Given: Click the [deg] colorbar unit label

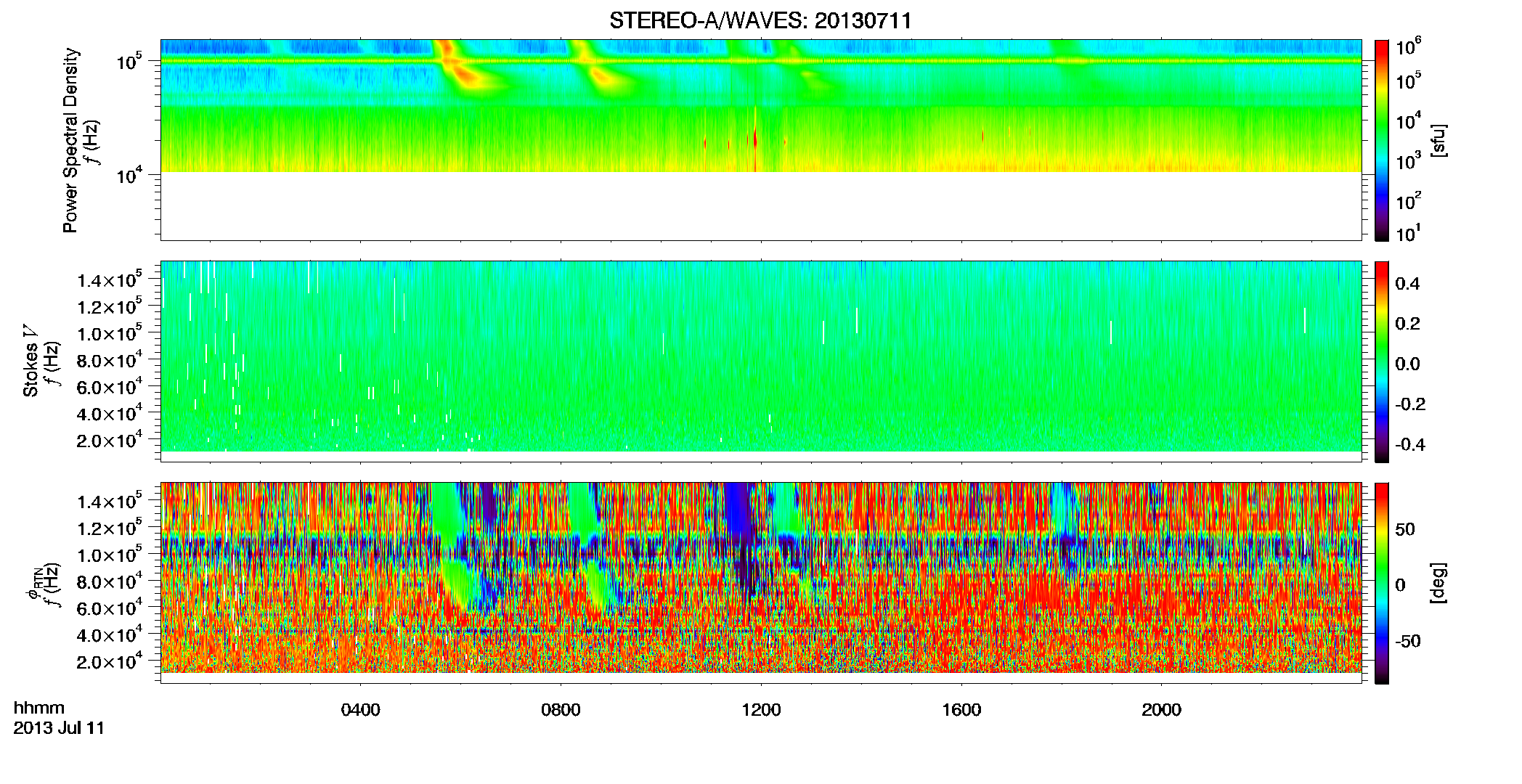Looking at the screenshot, I should pos(1438,583).
